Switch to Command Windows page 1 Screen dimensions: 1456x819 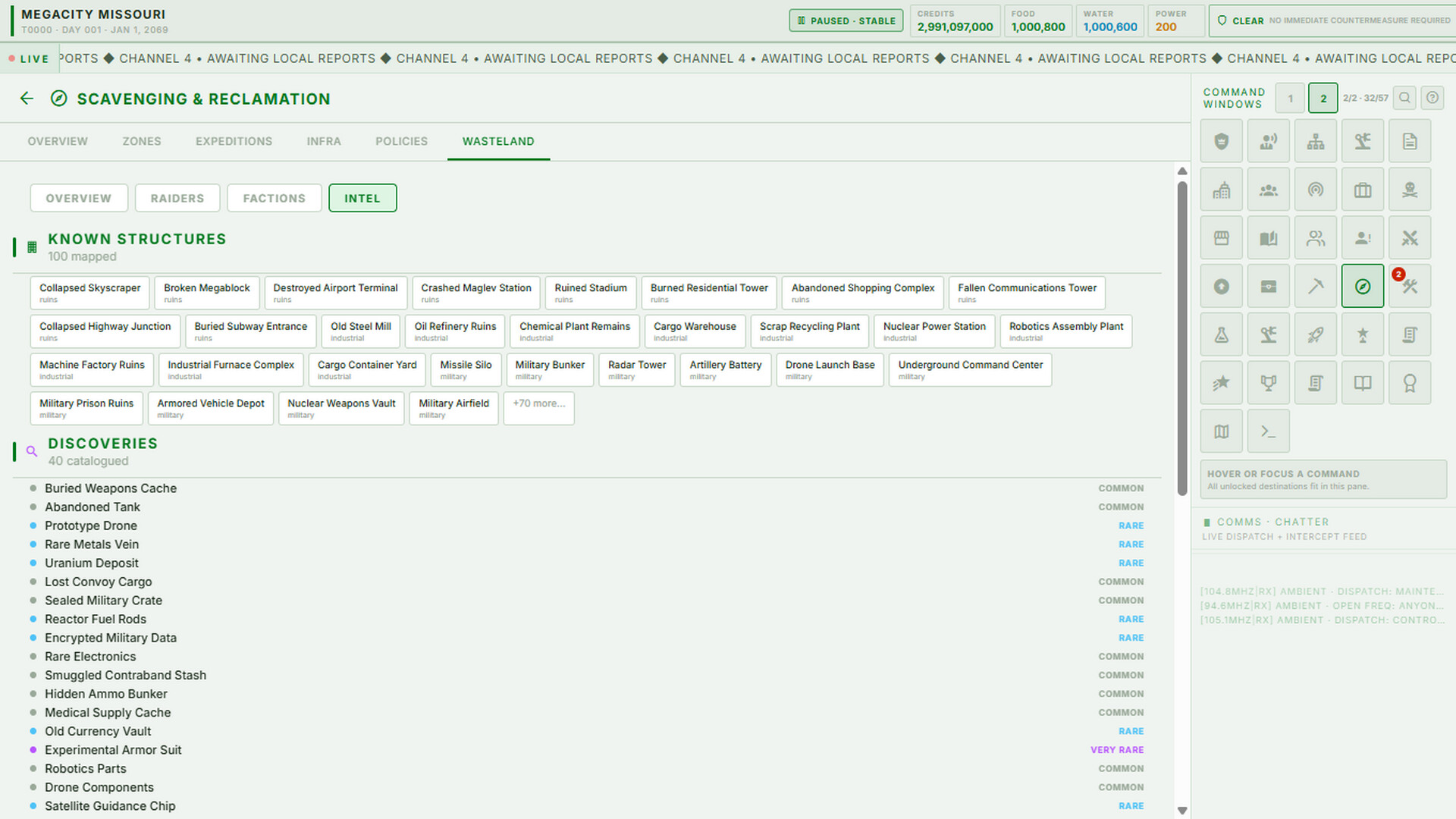tap(1290, 99)
